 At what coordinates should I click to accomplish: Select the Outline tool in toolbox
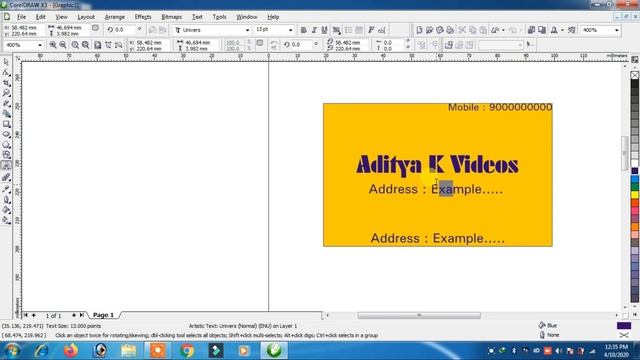(6, 200)
